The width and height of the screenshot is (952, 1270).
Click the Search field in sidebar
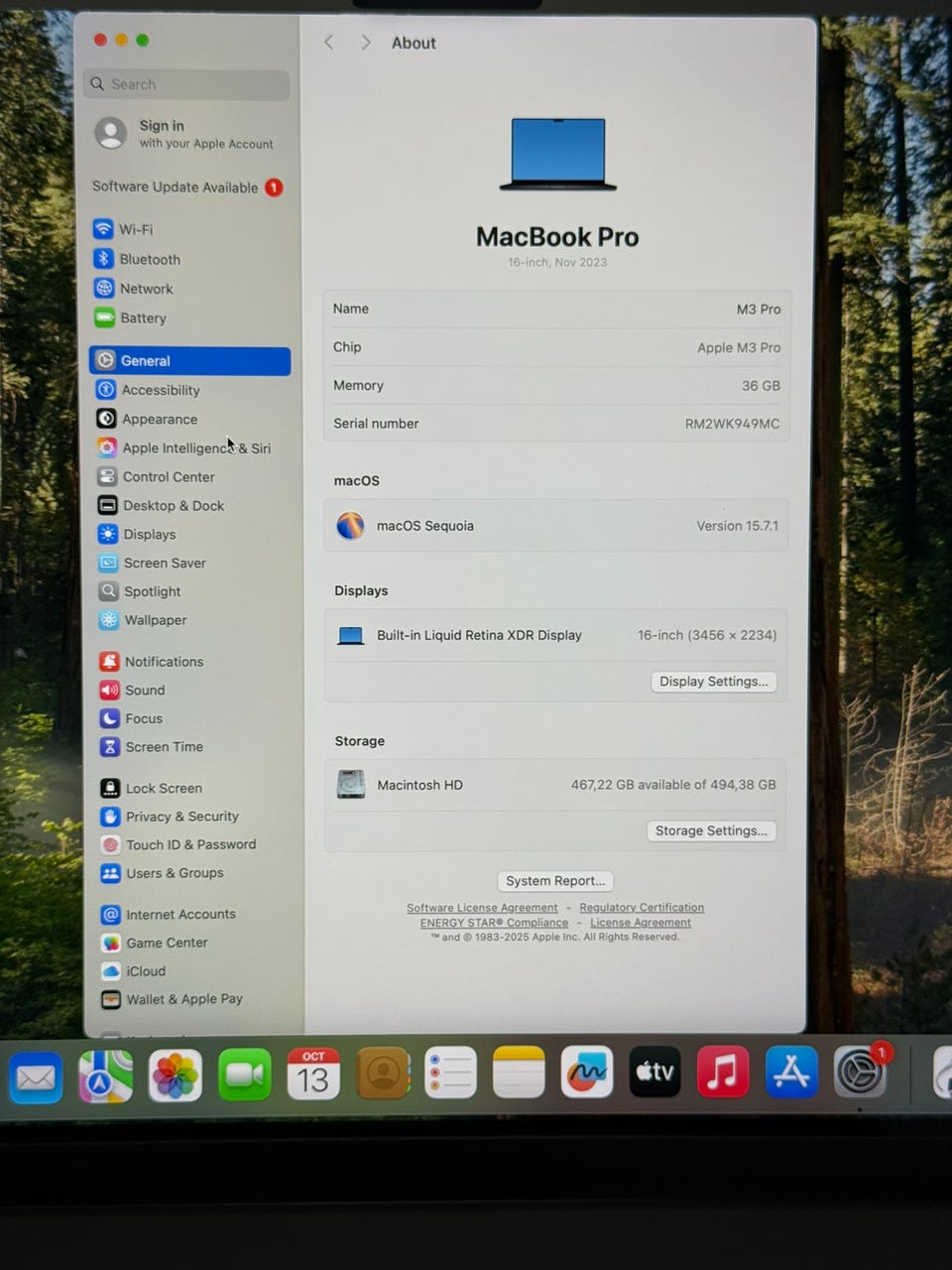click(187, 84)
